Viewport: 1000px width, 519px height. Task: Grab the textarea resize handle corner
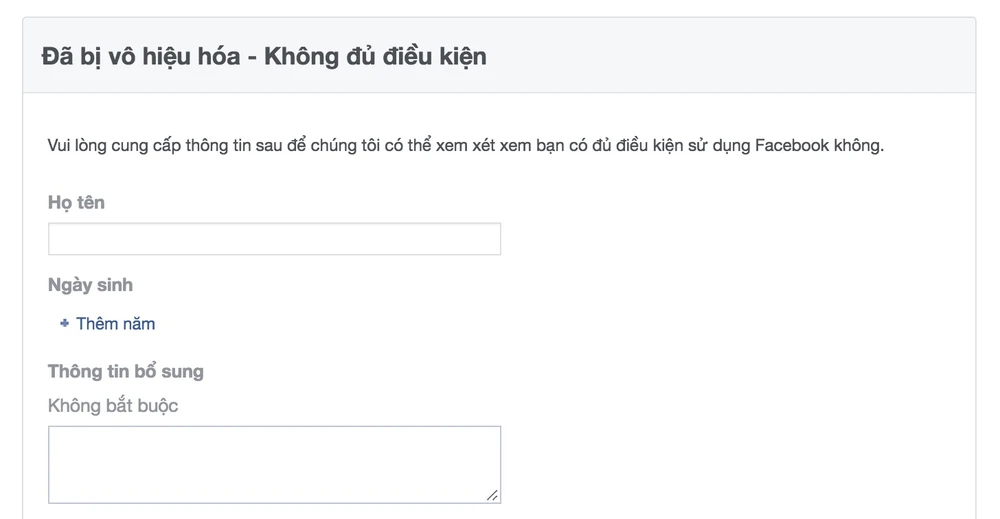(x=492, y=494)
